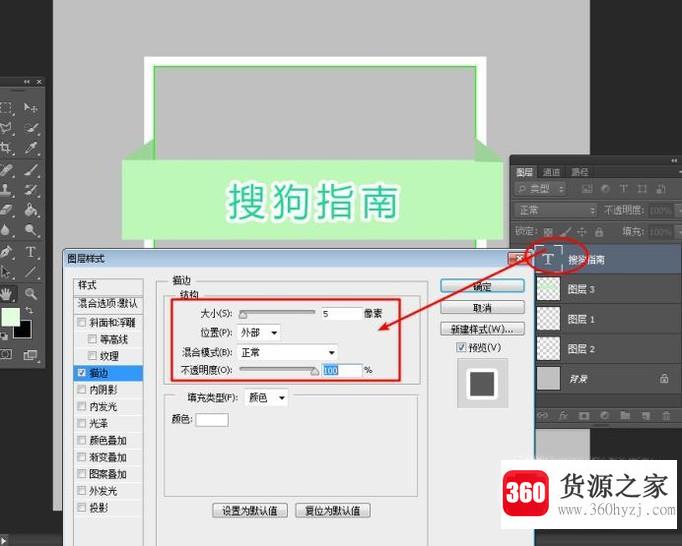Screen dimensions: 682x546
Task: Select the Crop tool
Action: coord(6,148)
